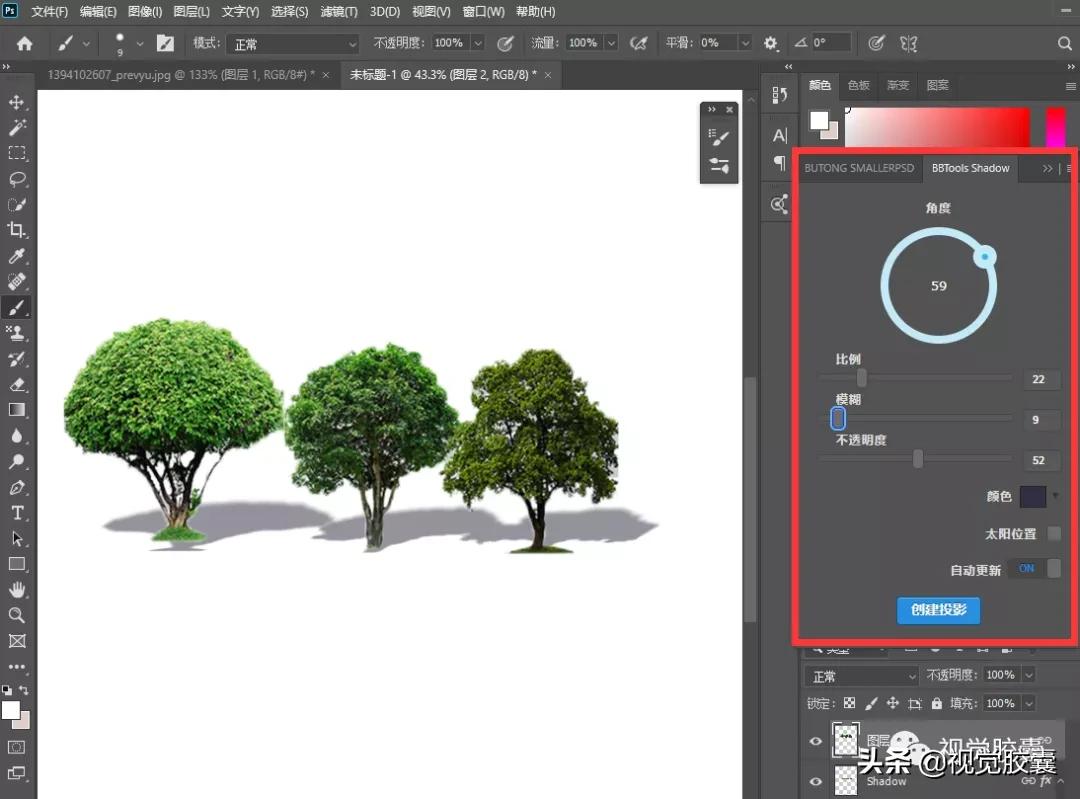Click the shadow 颜色 swatch
Viewport: 1080px width, 799px height.
coord(1032,496)
